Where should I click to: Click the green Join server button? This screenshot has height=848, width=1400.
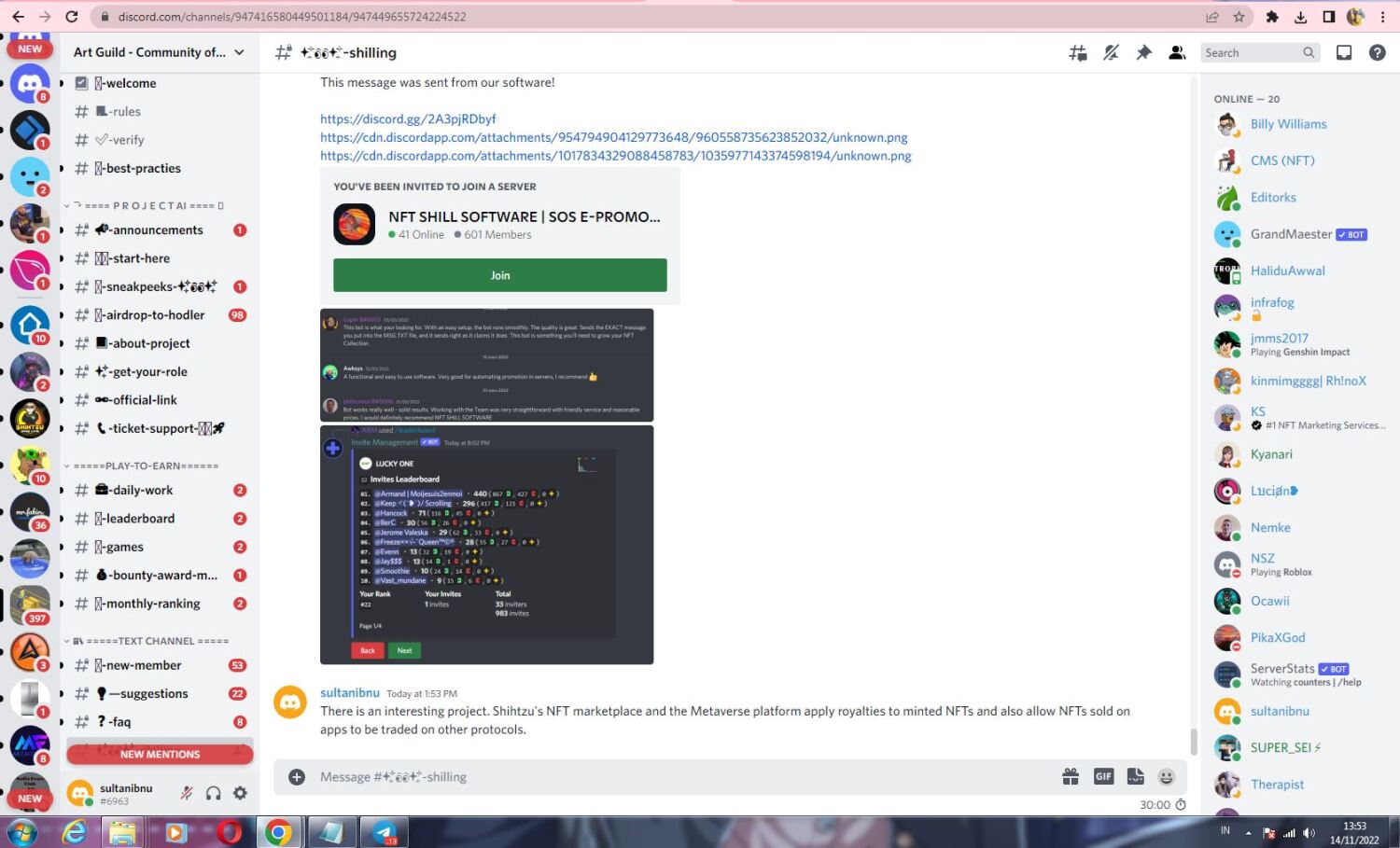point(499,275)
